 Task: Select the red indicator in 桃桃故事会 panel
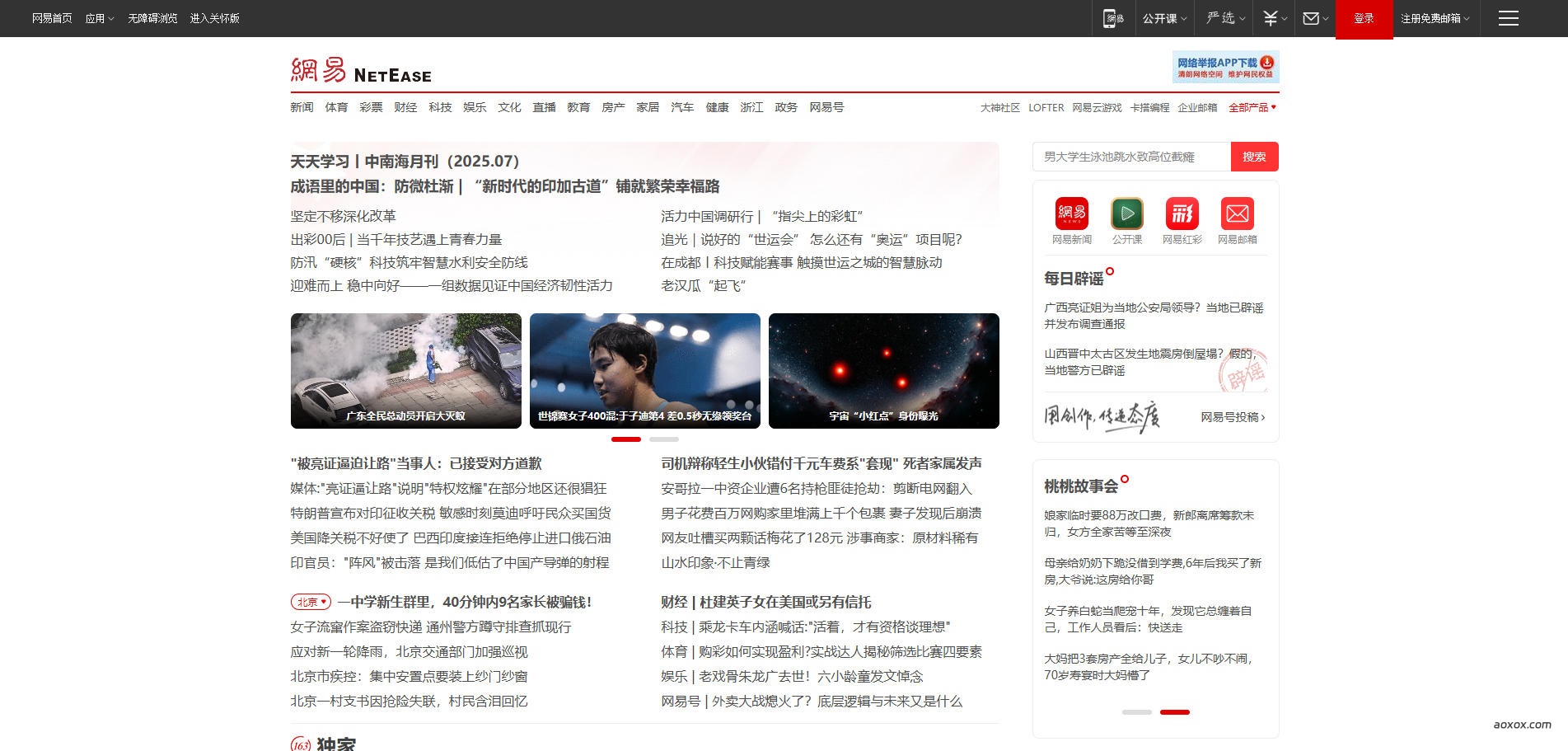click(1174, 711)
